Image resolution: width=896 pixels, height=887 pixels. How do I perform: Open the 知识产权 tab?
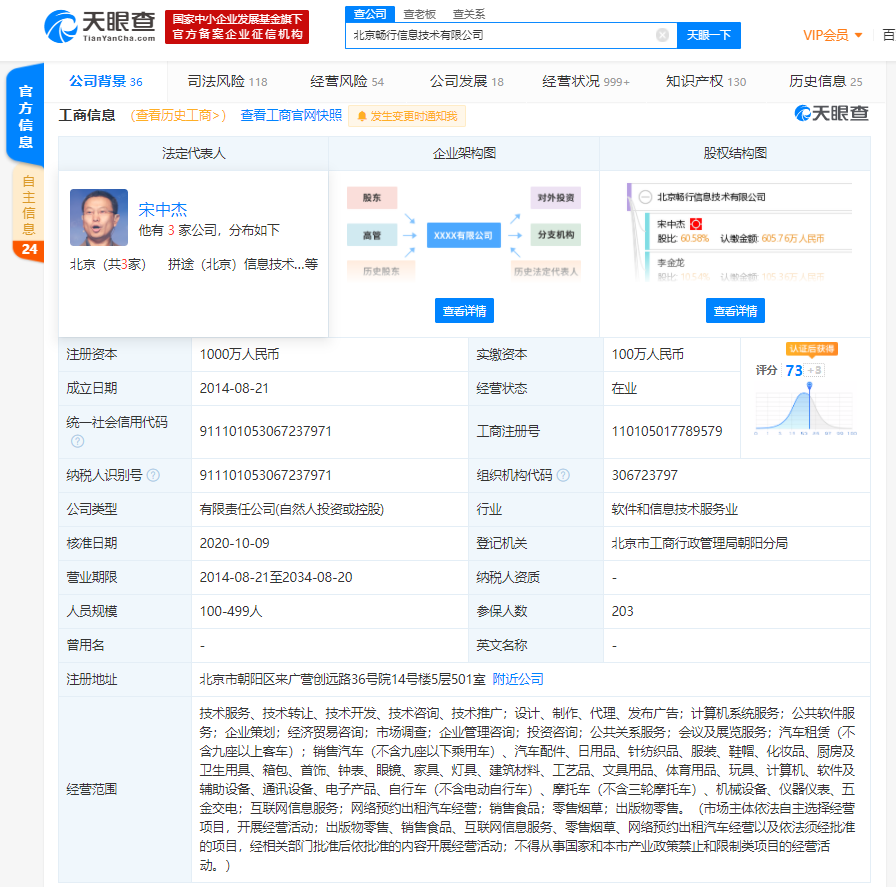pyautogui.click(x=706, y=82)
